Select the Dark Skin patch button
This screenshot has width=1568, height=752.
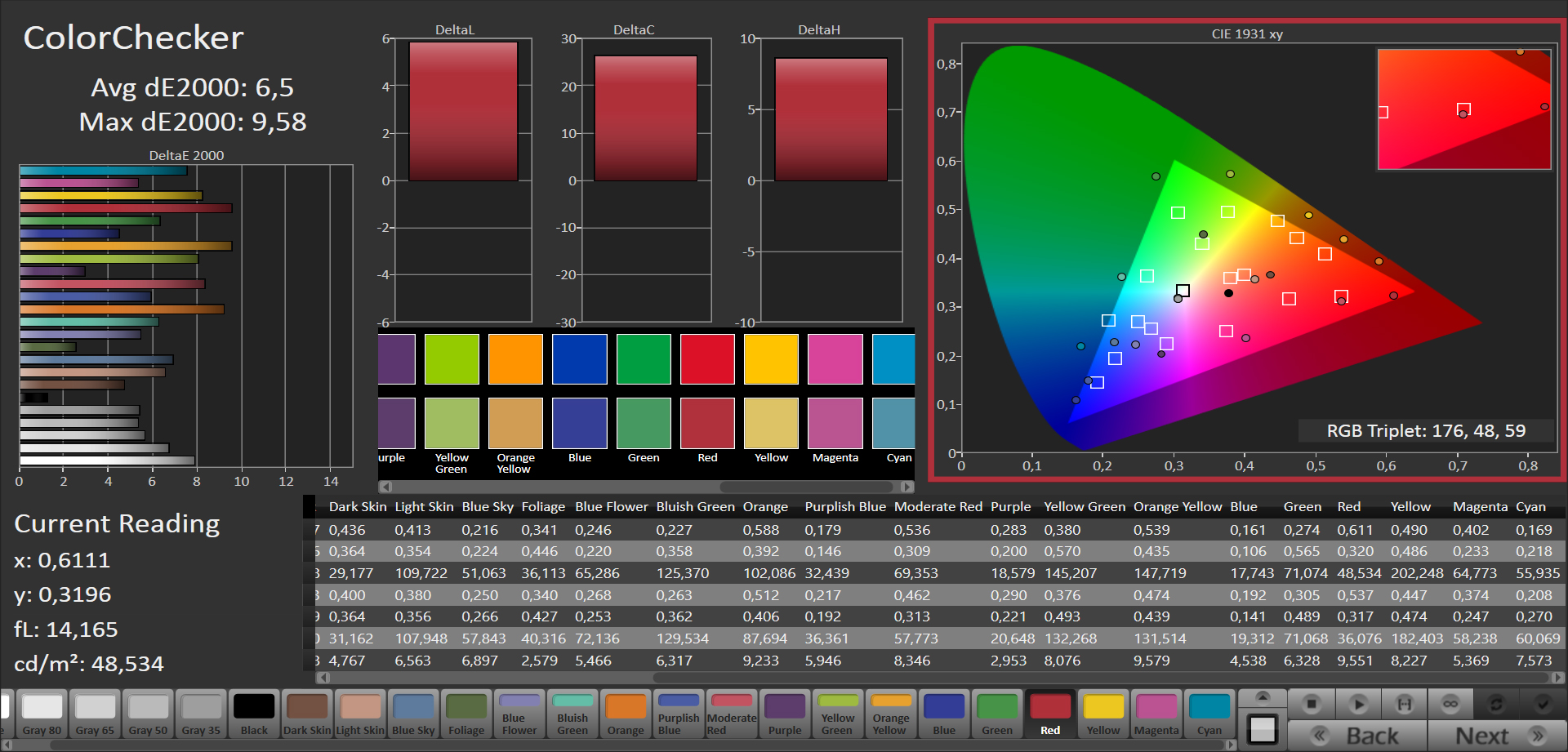(307, 714)
